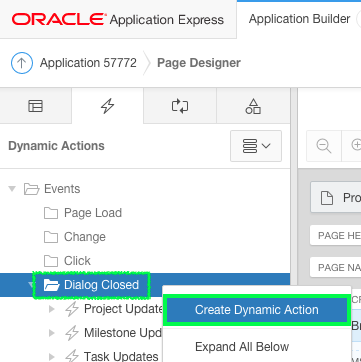The width and height of the screenshot is (361, 362).
Task: Click the Page Designer breadcrumb
Action: (199, 63)
